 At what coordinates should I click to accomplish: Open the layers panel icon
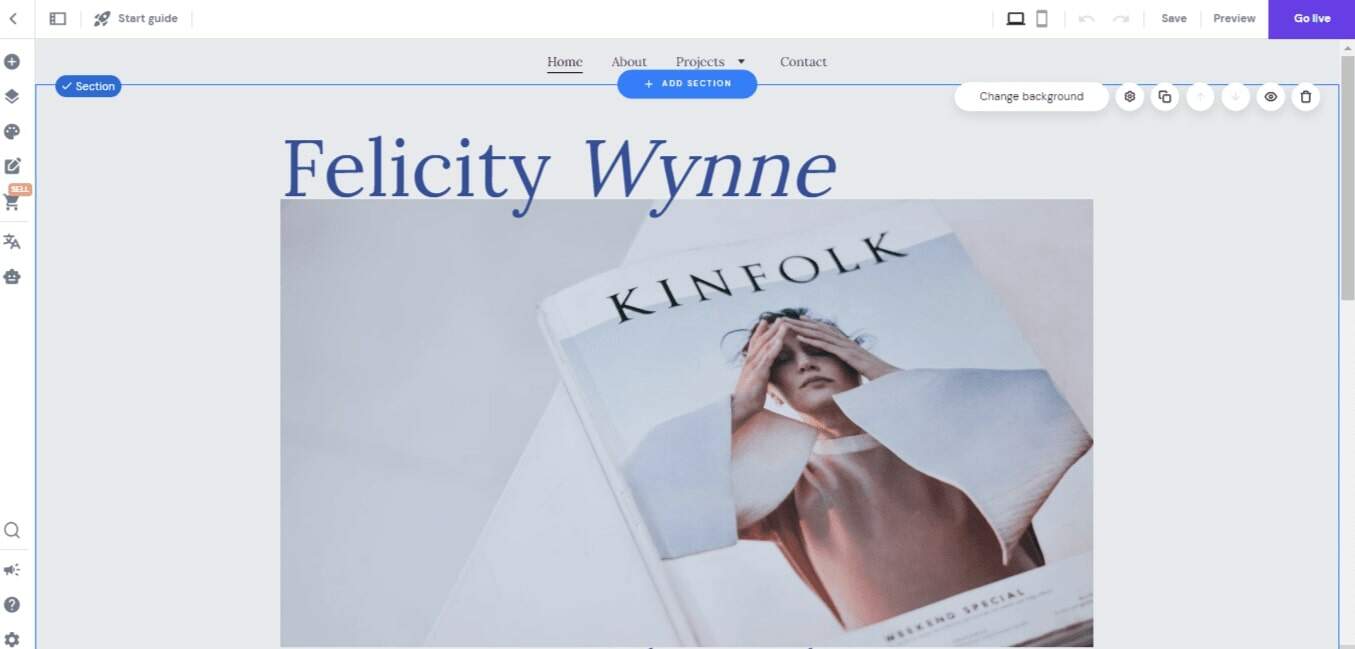[12, 97]
